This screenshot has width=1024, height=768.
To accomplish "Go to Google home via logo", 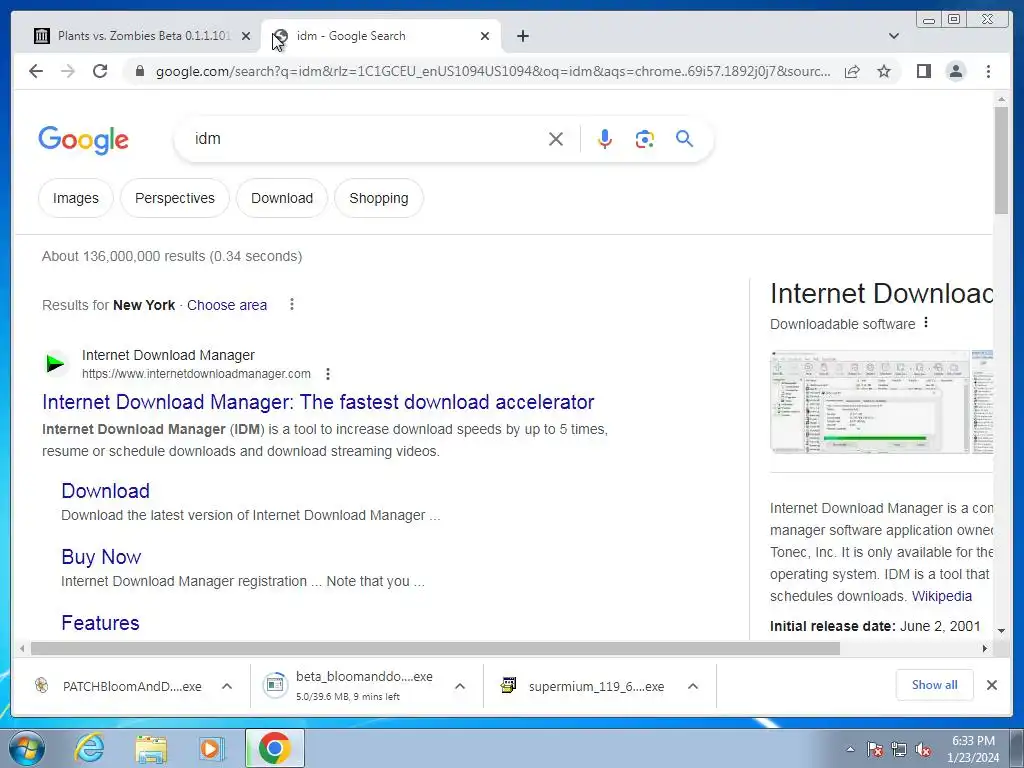I will click(84, 140).
